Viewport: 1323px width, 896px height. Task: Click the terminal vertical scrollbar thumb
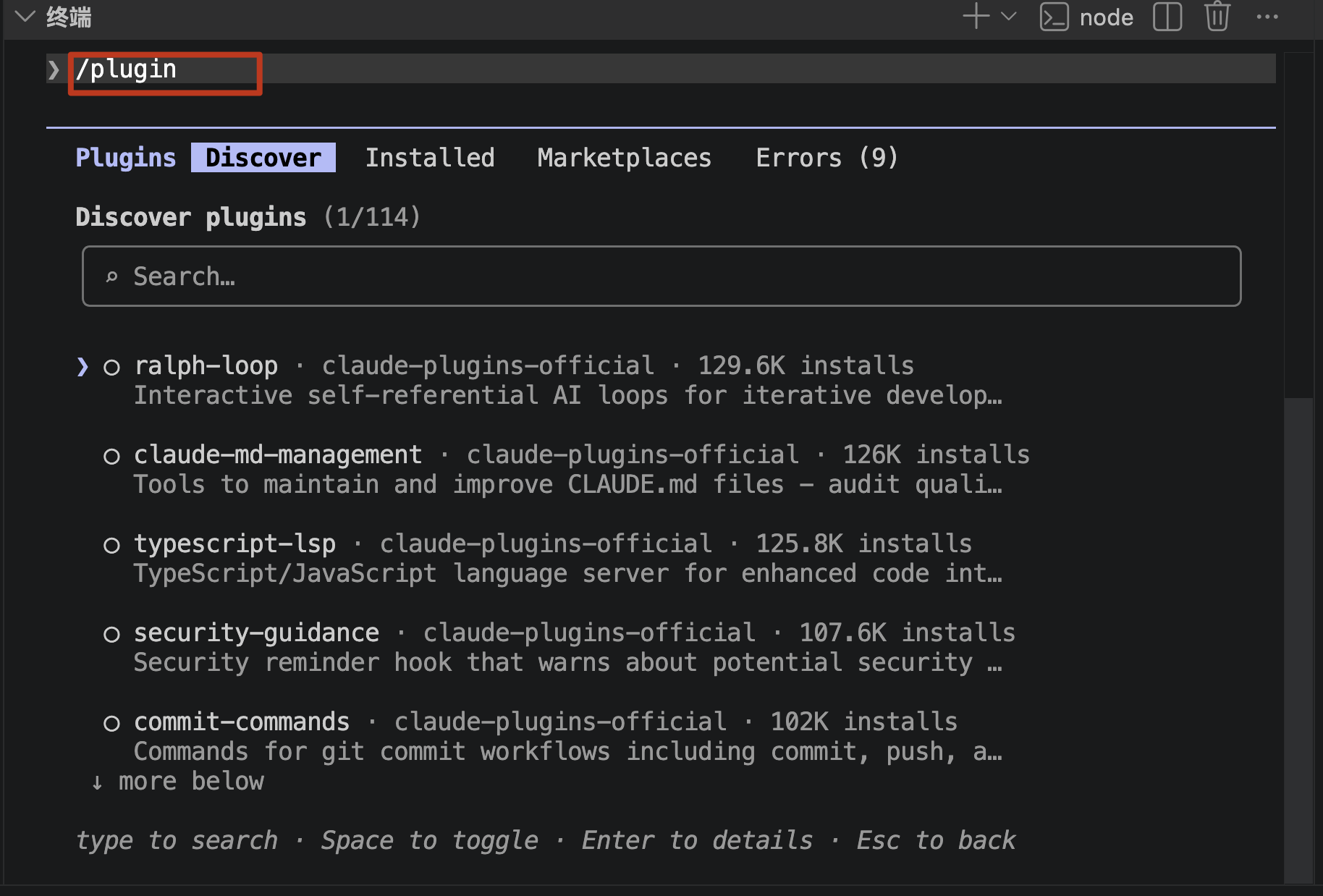coord(1298,640)
